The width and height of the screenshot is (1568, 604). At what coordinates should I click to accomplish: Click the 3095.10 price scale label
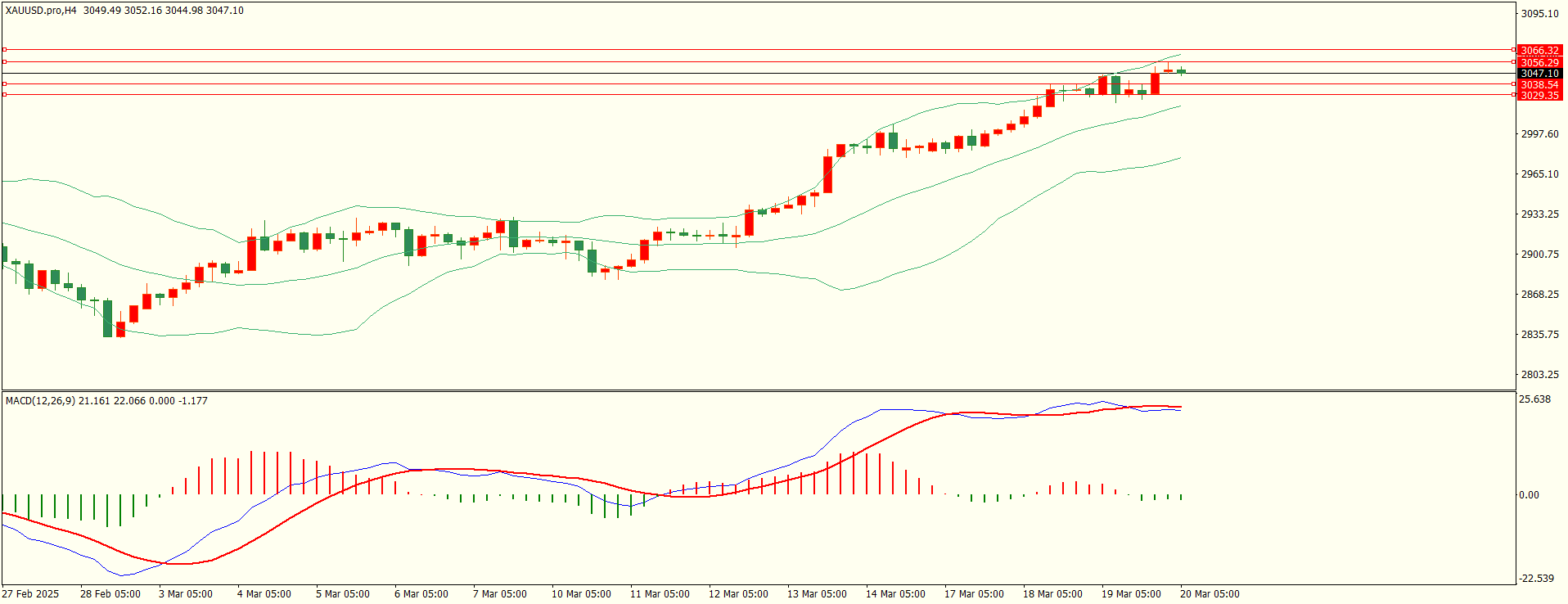(x=1539, y=14)
